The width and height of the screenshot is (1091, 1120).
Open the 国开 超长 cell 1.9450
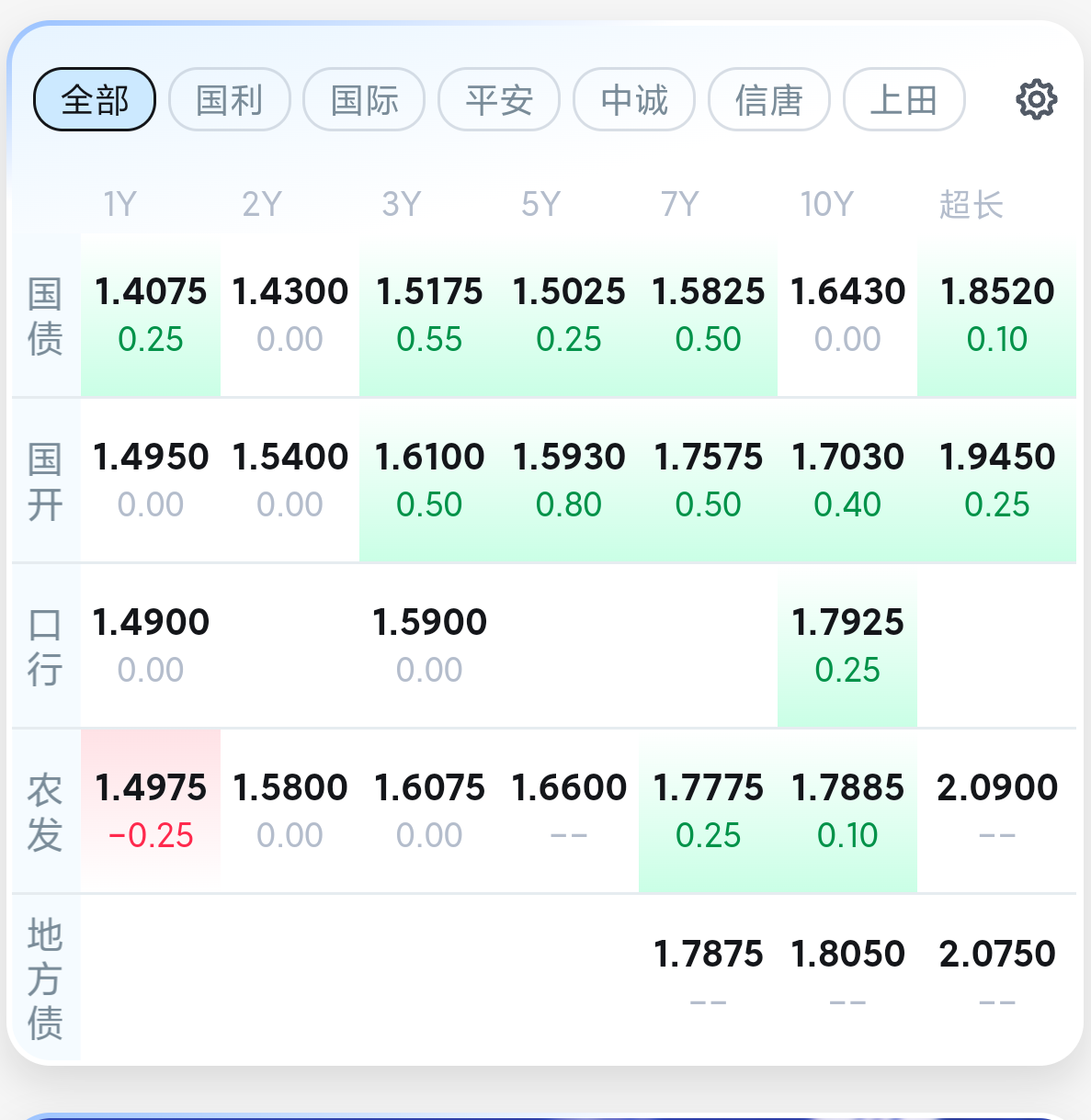pos(996,481)
